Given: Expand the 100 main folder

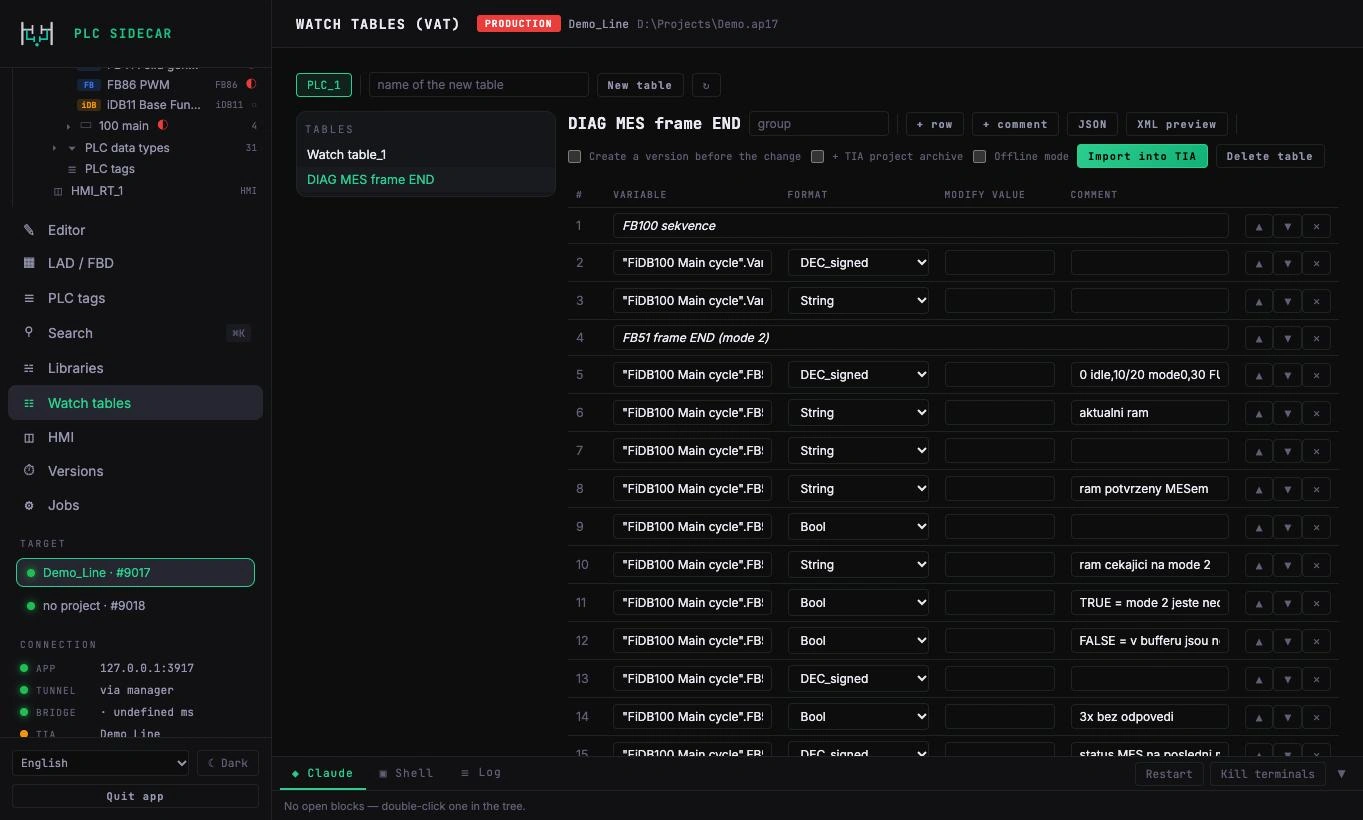Looking at the screenshot, I should [x=68, y=126].
